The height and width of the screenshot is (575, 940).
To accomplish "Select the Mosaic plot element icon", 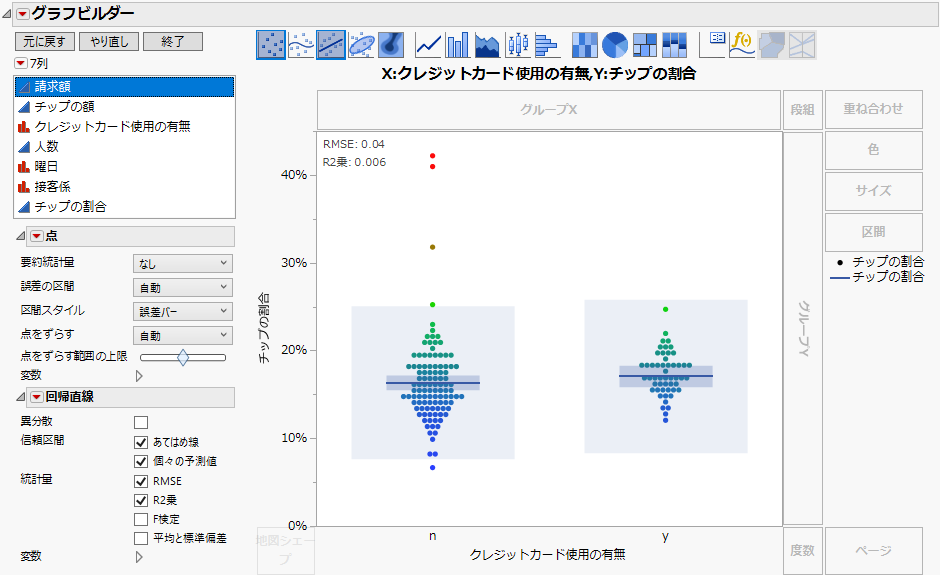I will point(674,45).
